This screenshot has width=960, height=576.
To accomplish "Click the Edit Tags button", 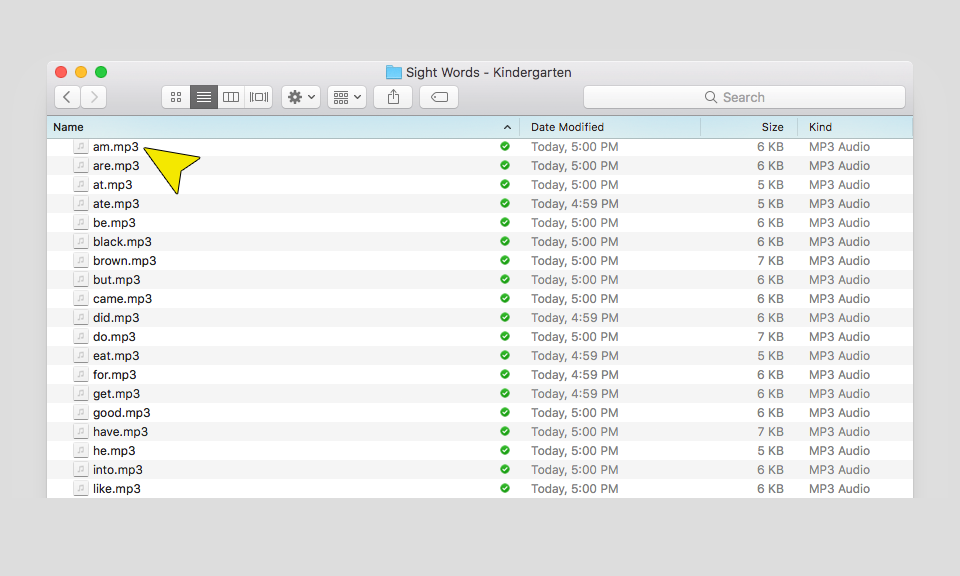I will coord(439,97).
